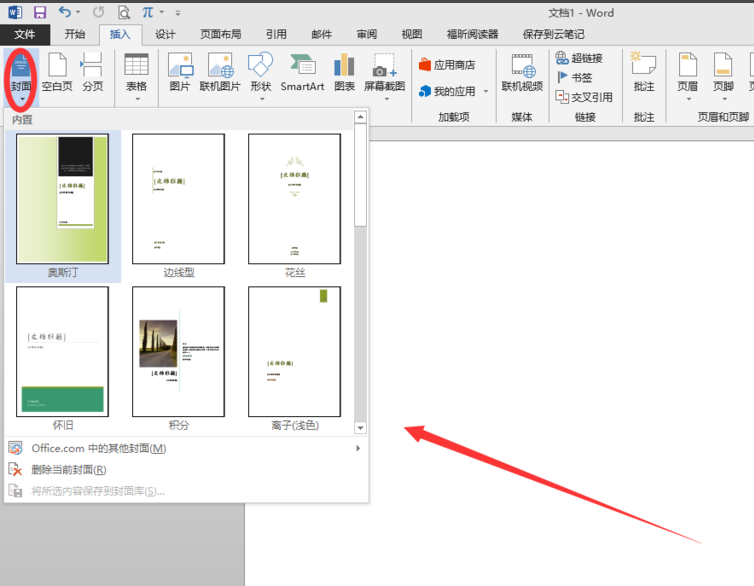Pick the 积分 cover page template
The image size is (754, 586).
pos(178,352)
